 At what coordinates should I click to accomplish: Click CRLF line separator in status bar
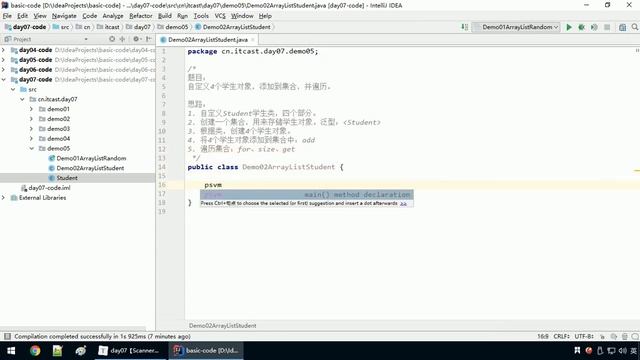click(562, 336)
